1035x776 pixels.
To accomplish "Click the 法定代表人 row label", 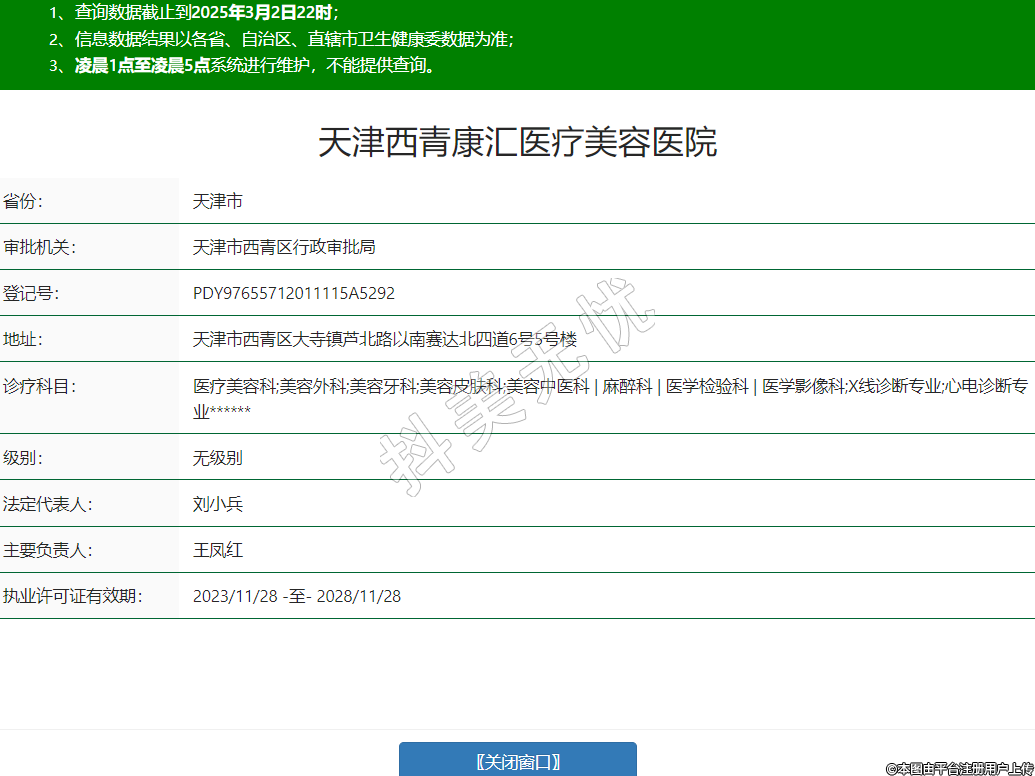I will 47,504.
